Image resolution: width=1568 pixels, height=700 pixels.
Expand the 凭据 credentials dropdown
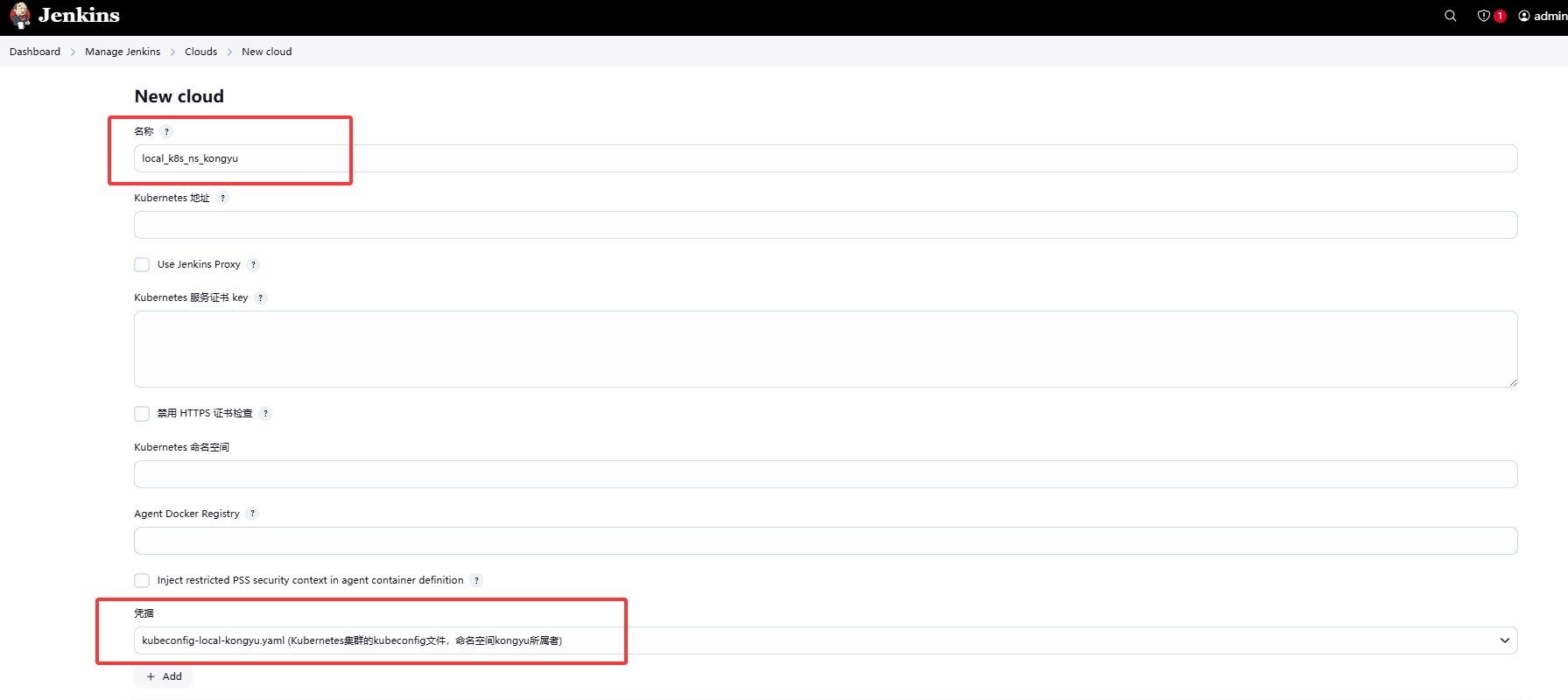825,640
